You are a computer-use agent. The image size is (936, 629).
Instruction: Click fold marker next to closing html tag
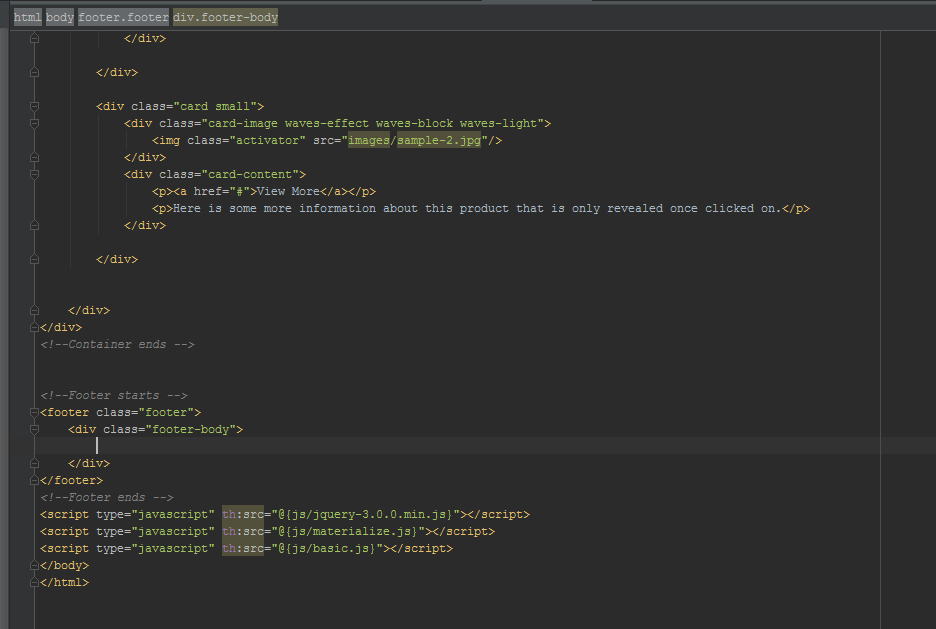pos(35,582)
